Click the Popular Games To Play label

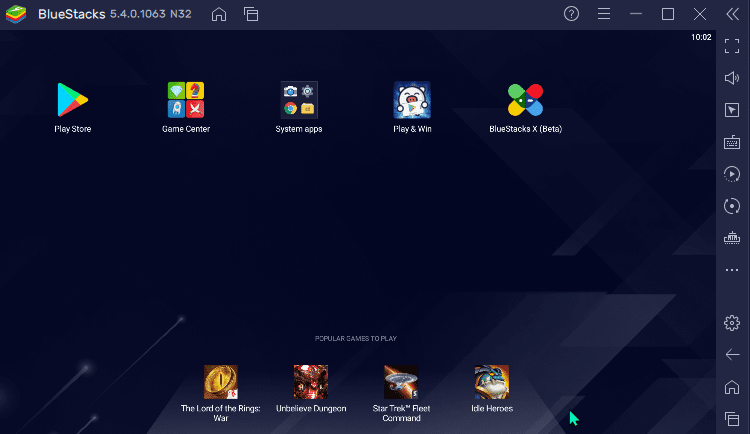[x=356, y=338]
